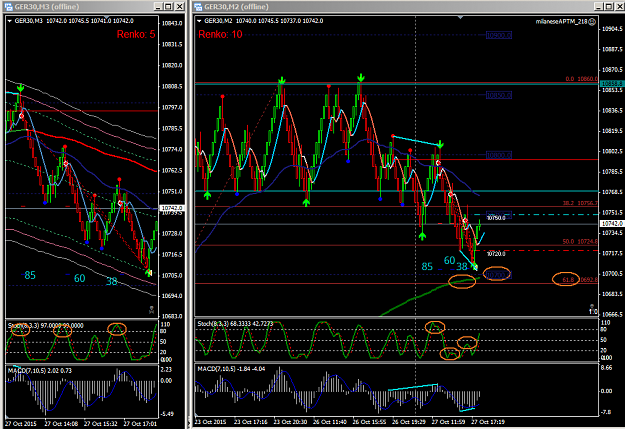The width and height of the screenshot is (625, 429).
Task: Click the 10900.0 price level box
Action: coord(499,35)
